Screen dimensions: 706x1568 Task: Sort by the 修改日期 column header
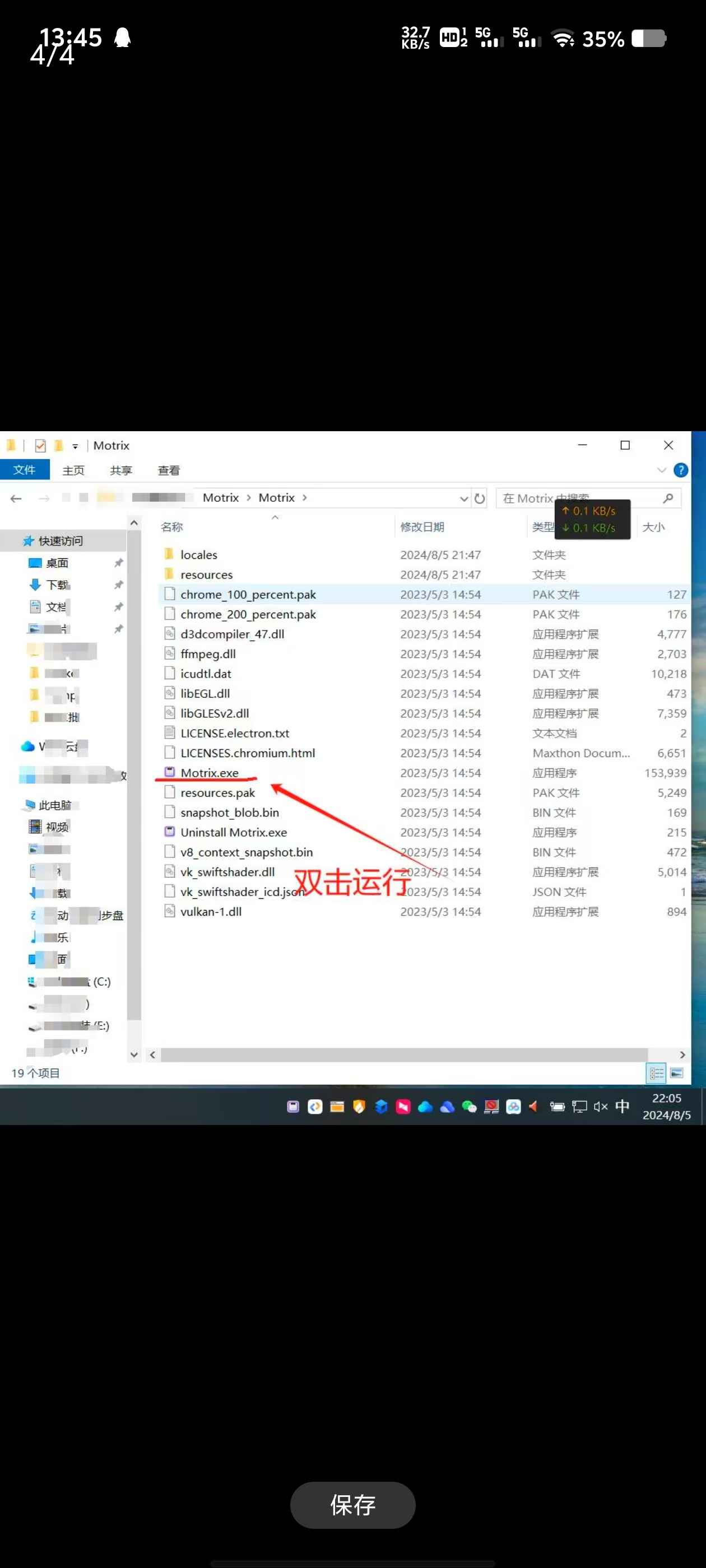coord(422,527)
